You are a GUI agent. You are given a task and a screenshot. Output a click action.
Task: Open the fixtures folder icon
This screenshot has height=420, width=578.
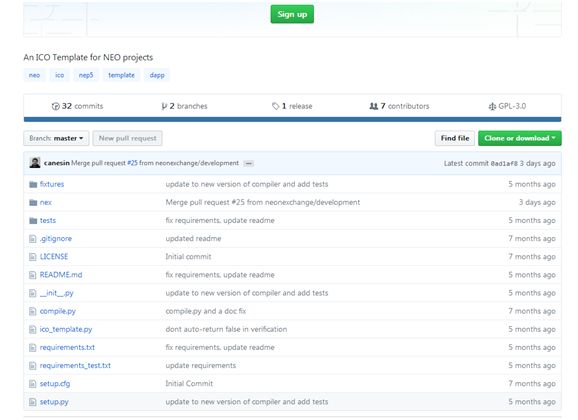tap(33, 184)
